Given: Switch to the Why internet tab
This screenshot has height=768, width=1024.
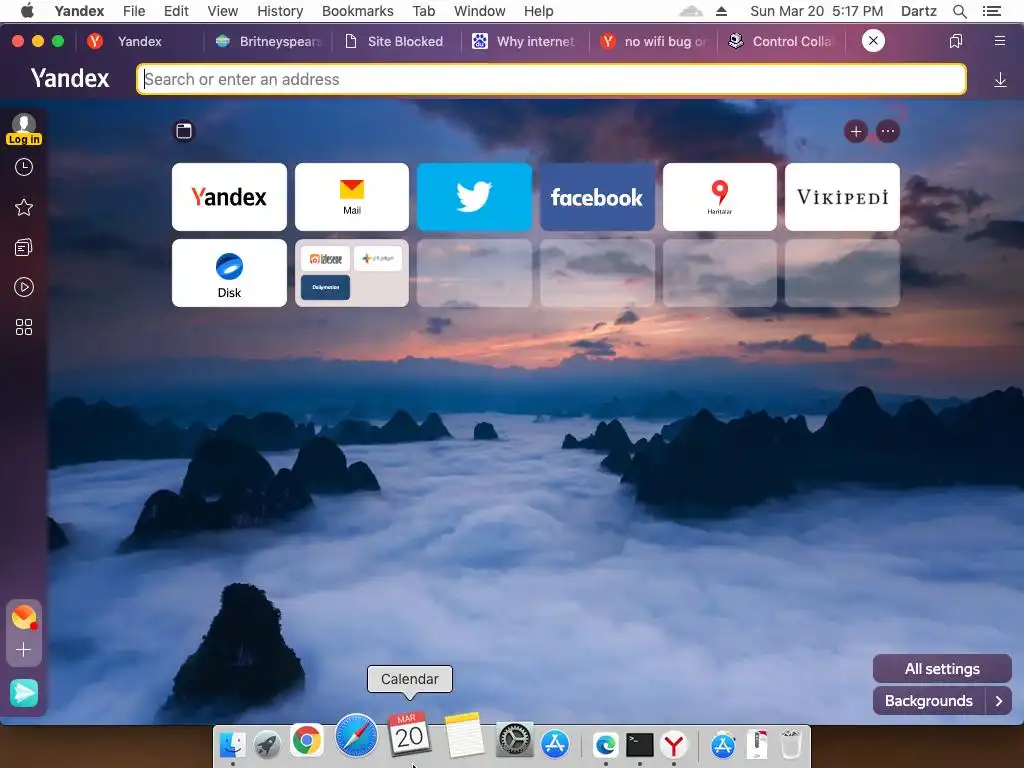Looking at the screenshot, I should [524, 41].
